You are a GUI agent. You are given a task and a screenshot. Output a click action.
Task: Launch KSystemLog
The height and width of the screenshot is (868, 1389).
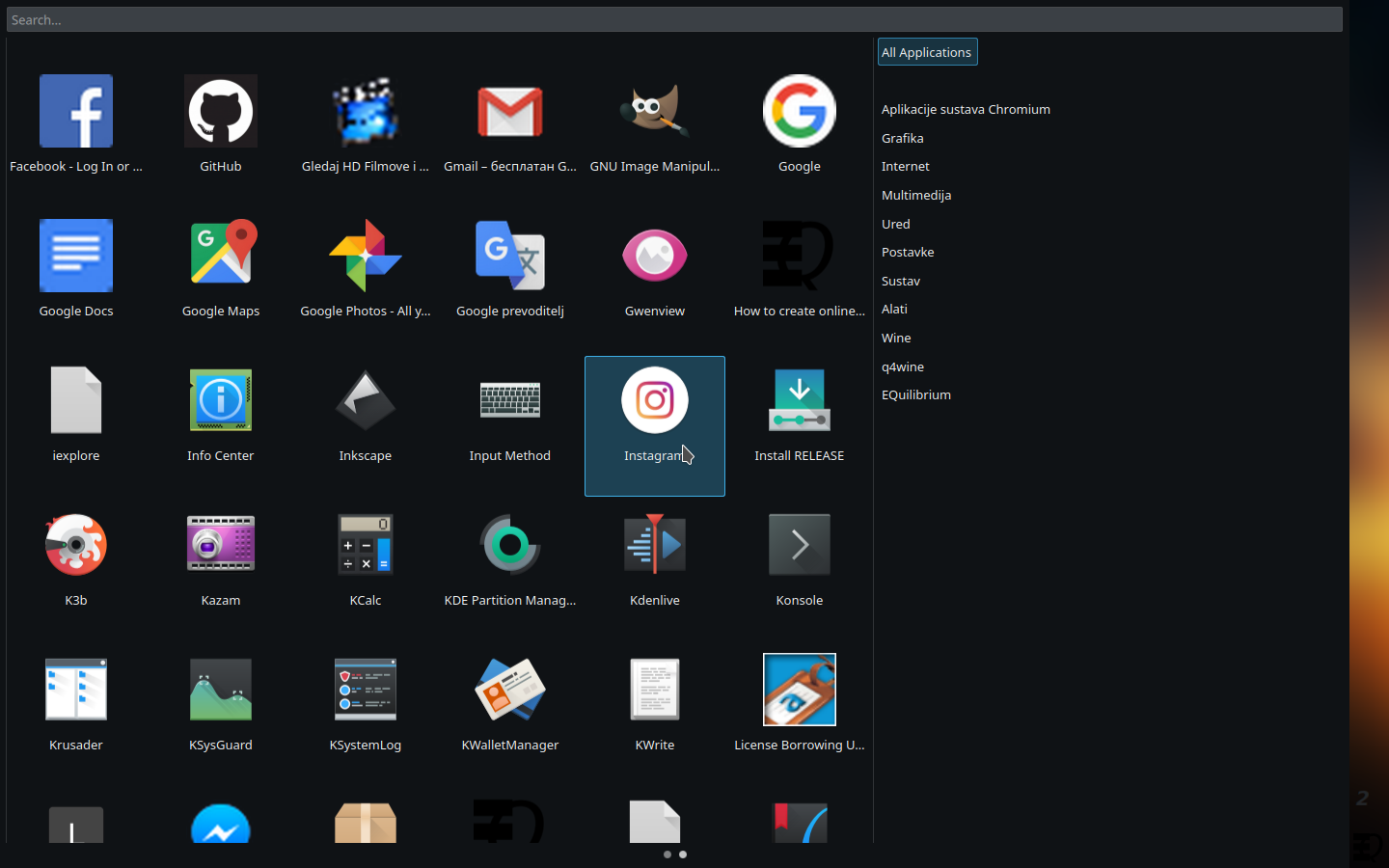click(x=366, y=690)
